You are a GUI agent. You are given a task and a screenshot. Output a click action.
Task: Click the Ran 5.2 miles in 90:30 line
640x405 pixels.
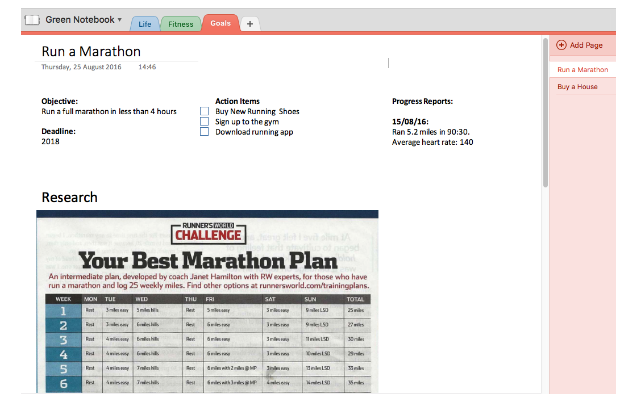click(431, 132)
